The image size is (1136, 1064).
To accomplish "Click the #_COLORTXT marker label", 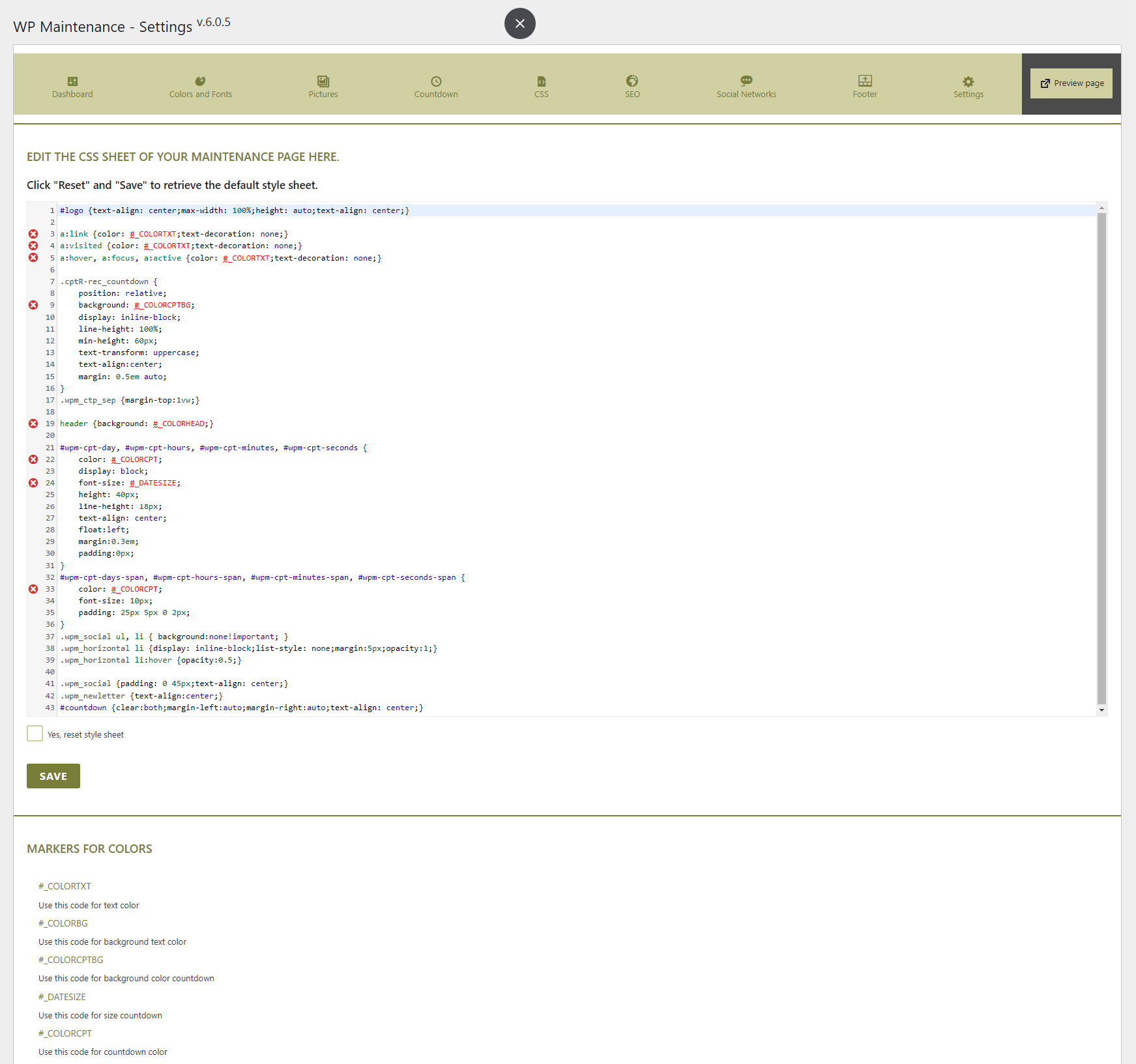I will [65, 886].
